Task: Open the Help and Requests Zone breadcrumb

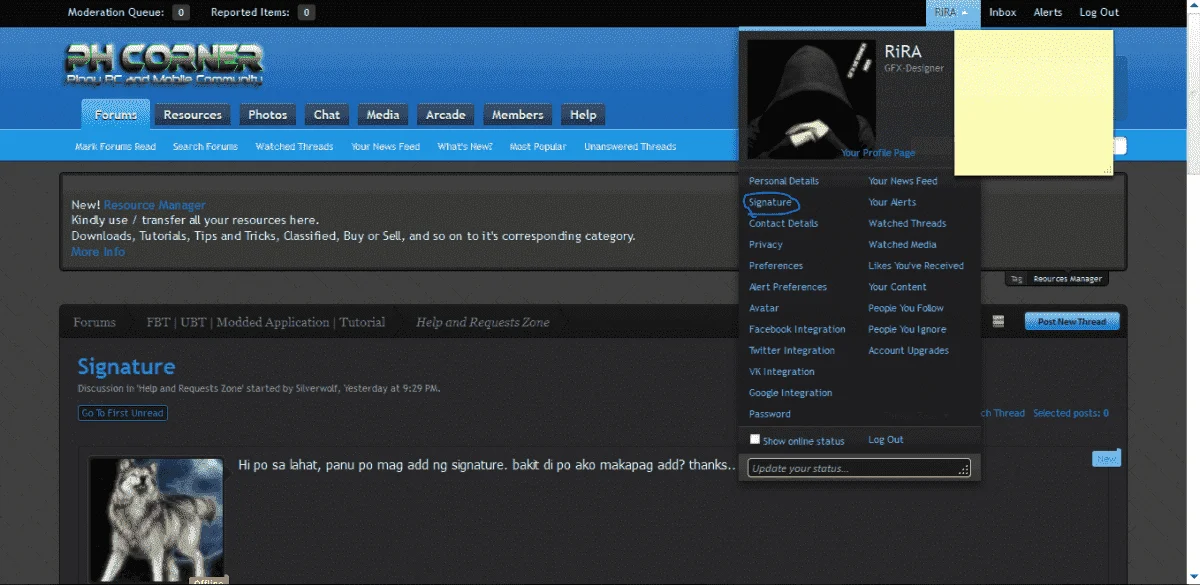Action: [x=483, y=322]
